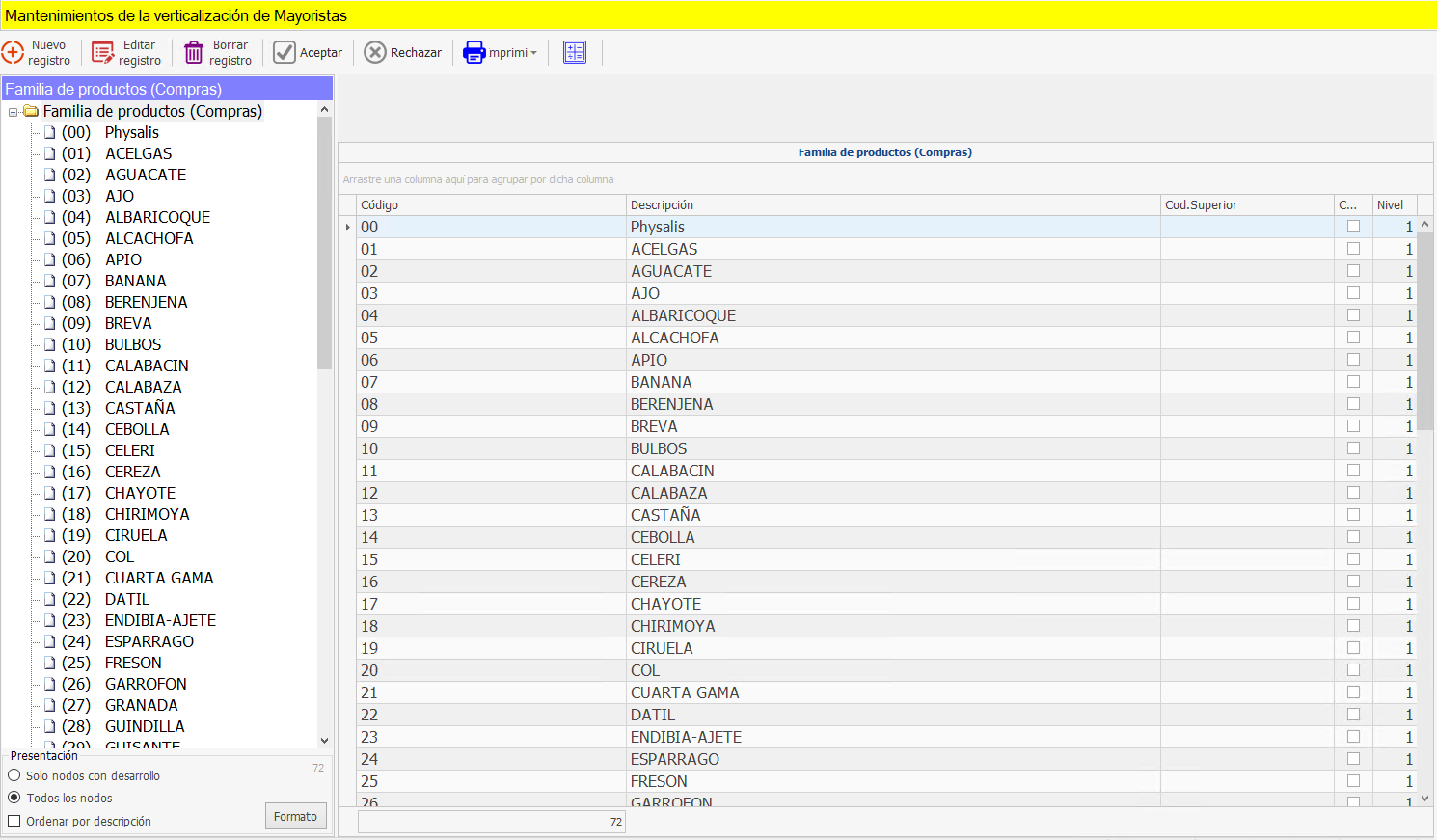
Task: Click the document icon next to (22) DATIL
Action: [50, 599]
